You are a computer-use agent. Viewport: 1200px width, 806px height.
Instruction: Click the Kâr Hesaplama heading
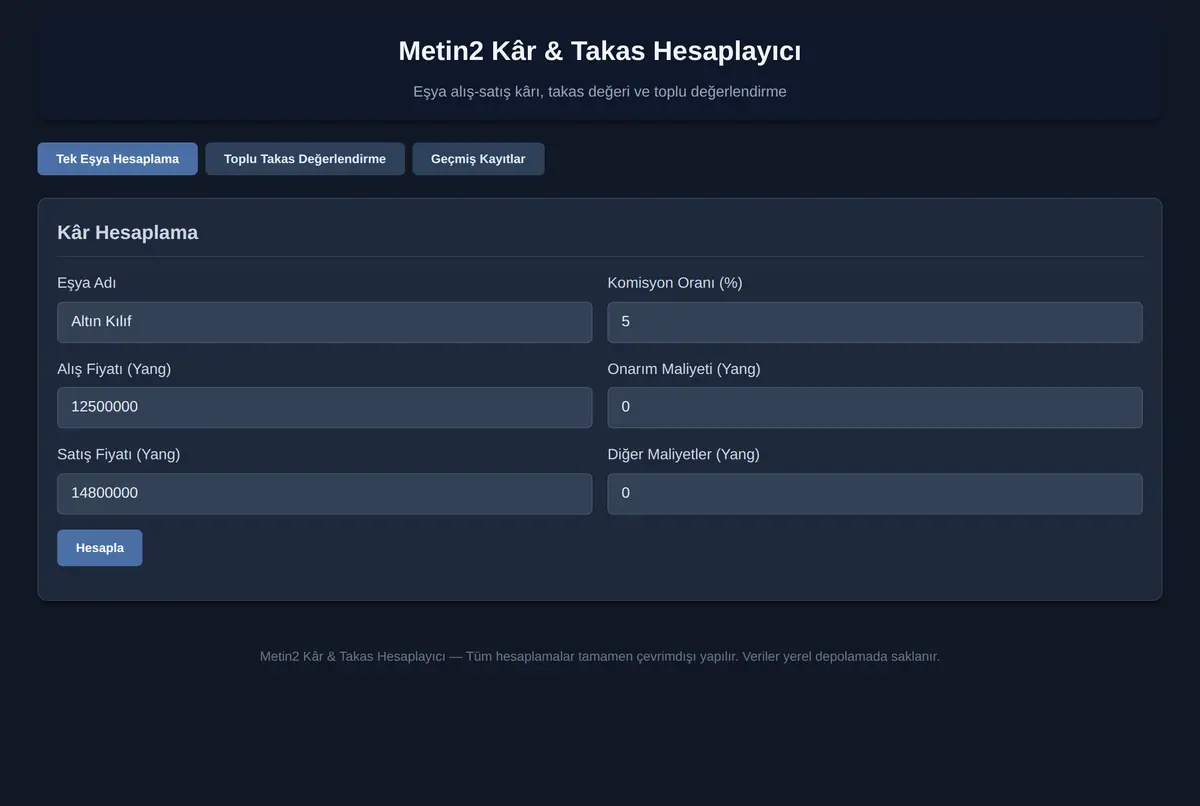click(x=128, y=232)
